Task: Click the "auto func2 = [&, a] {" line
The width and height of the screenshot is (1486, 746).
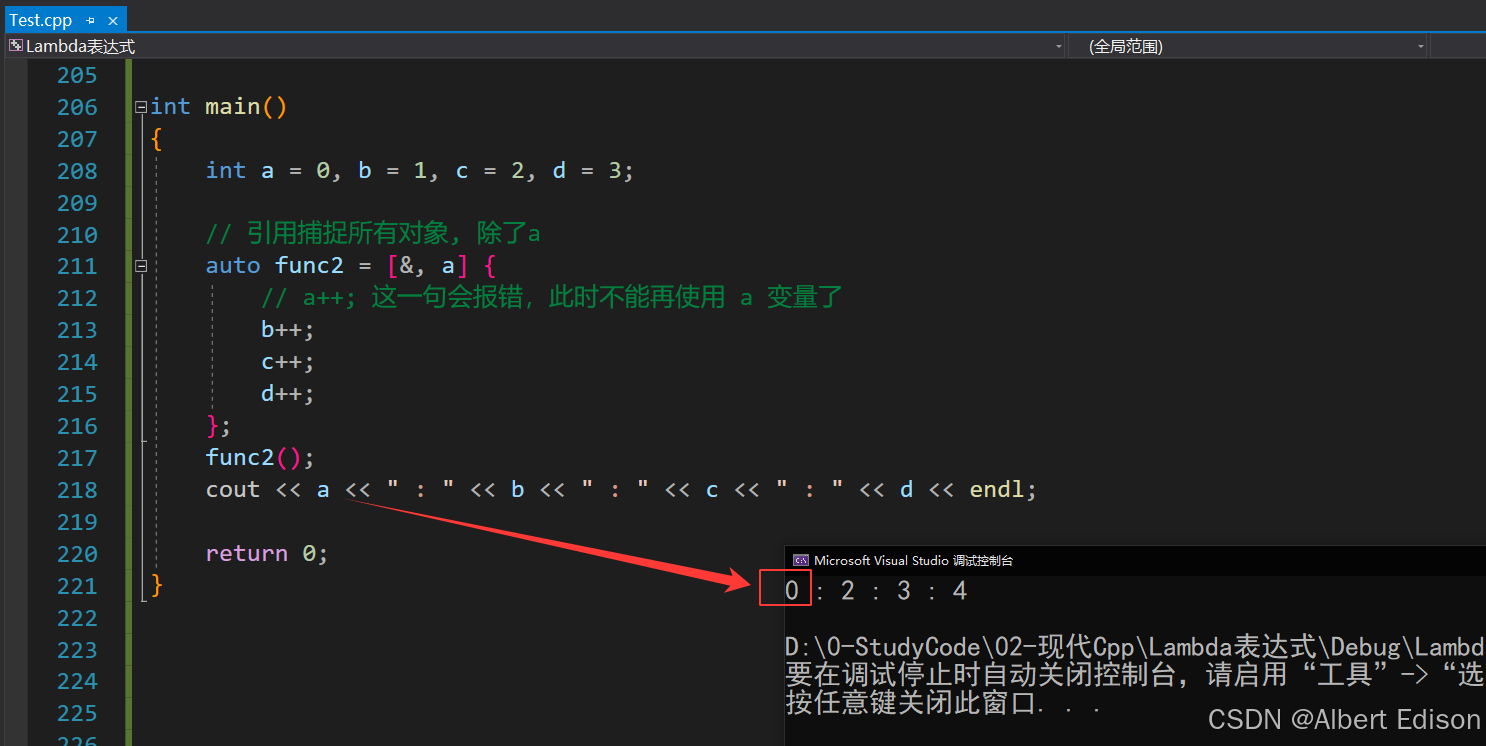Action: [x=351, y=266]
